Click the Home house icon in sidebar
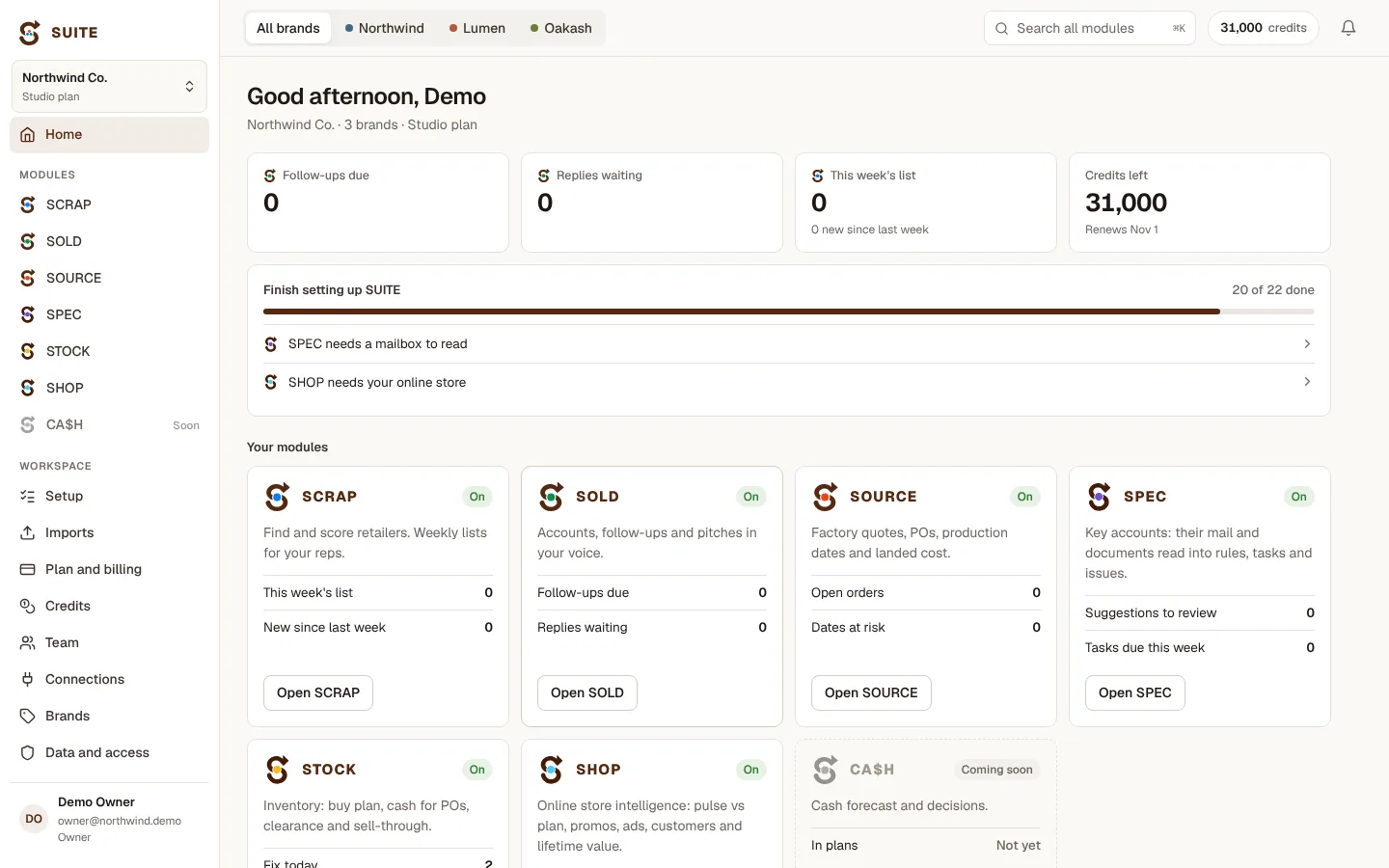1389x868 pixels. pyautogui.click(x=28, y=135)
